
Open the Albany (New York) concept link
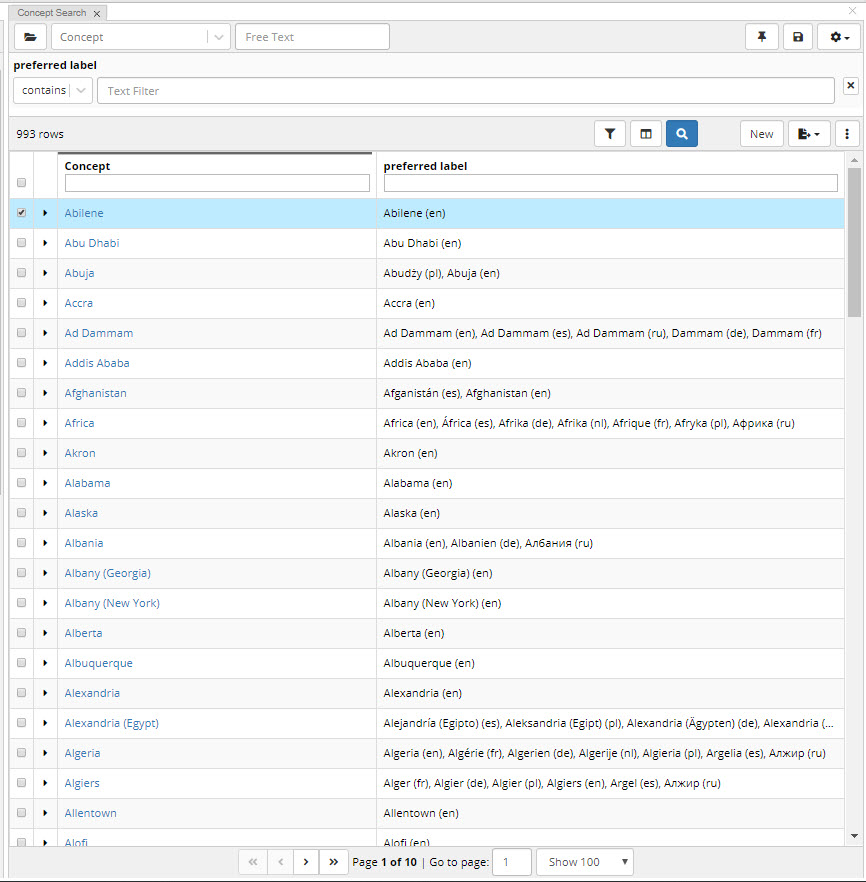(112, 603)
